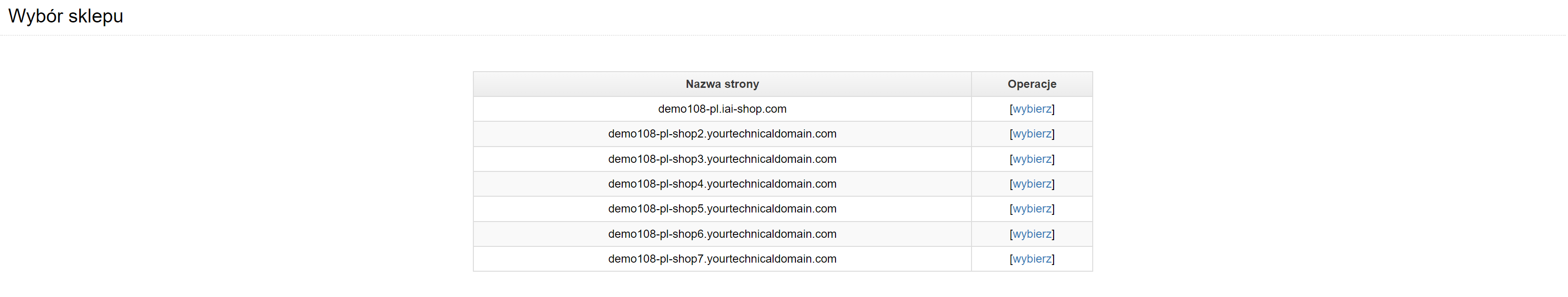Image resolution: width=1568 pixels, height=297 pixels.
Task: Choose wybierz for demo108-pl-shop7 domain
Action: [1031, 259]
